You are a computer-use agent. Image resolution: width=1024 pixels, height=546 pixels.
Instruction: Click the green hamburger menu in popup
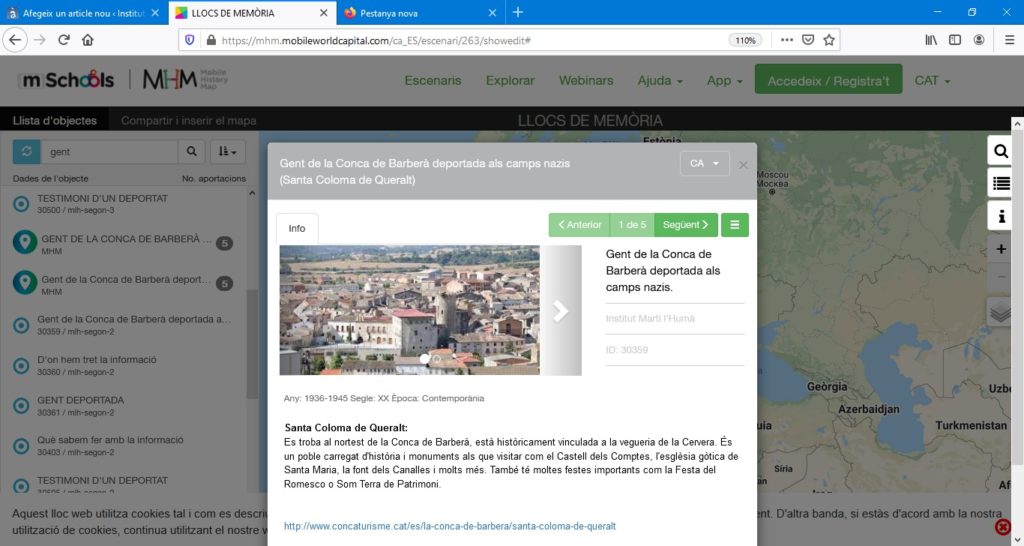734,225
